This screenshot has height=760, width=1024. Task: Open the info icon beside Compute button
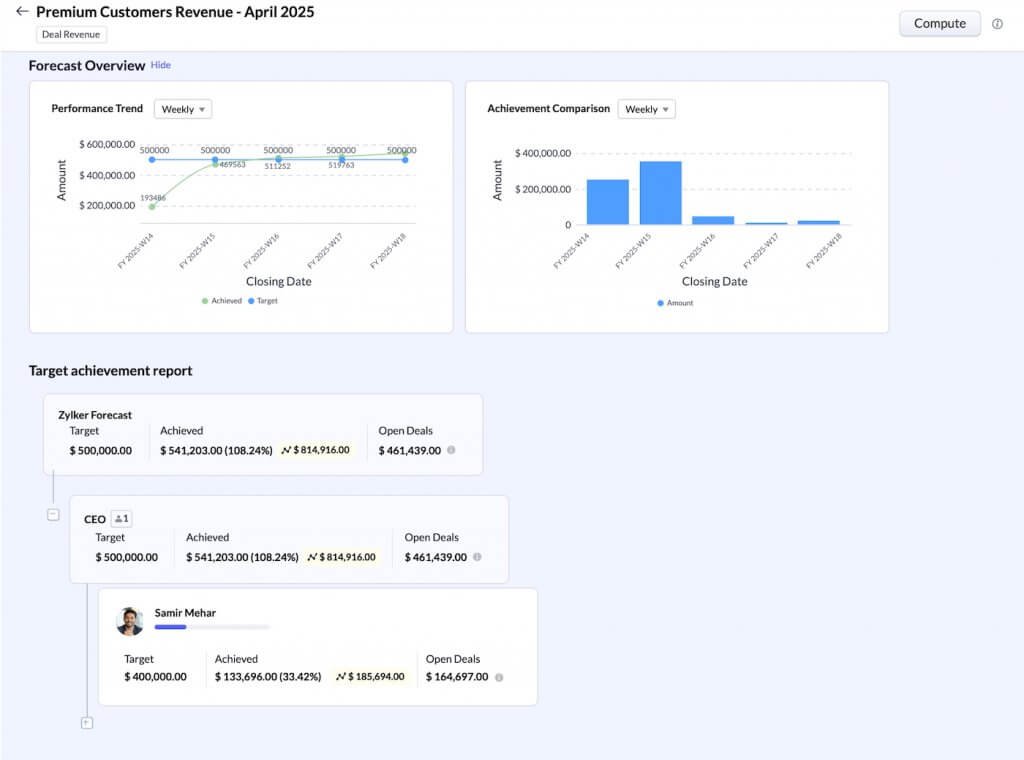click(997, 24)
